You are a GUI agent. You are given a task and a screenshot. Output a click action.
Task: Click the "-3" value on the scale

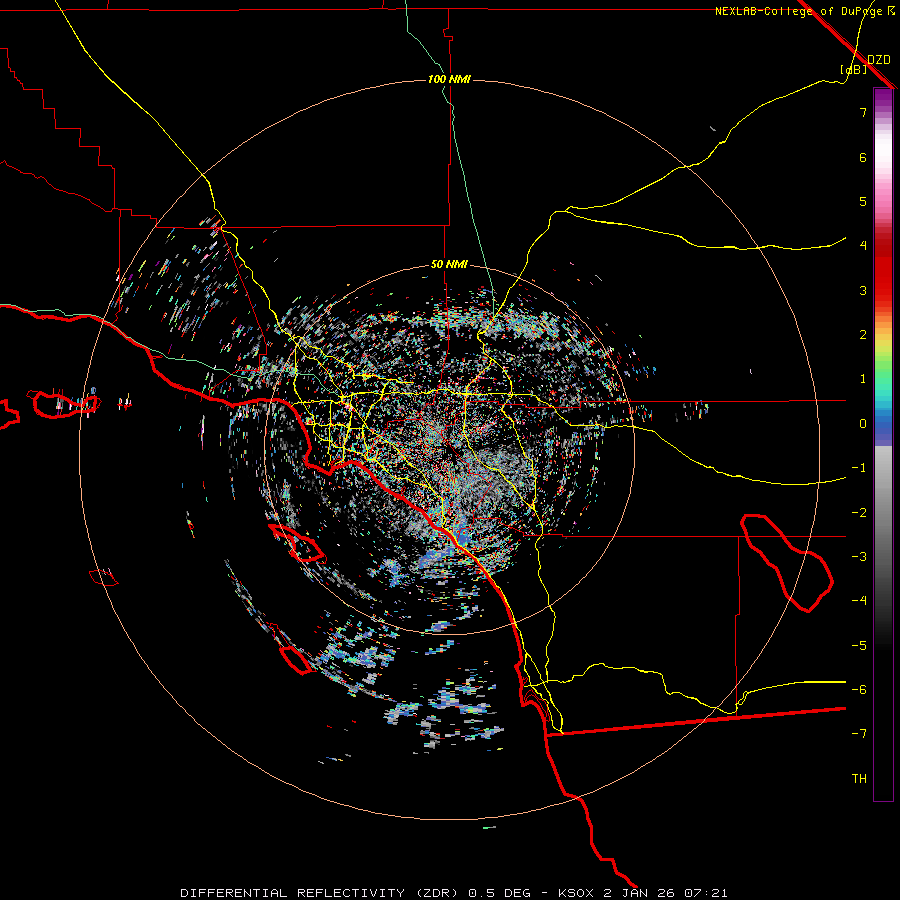click(x=859, y=557)
